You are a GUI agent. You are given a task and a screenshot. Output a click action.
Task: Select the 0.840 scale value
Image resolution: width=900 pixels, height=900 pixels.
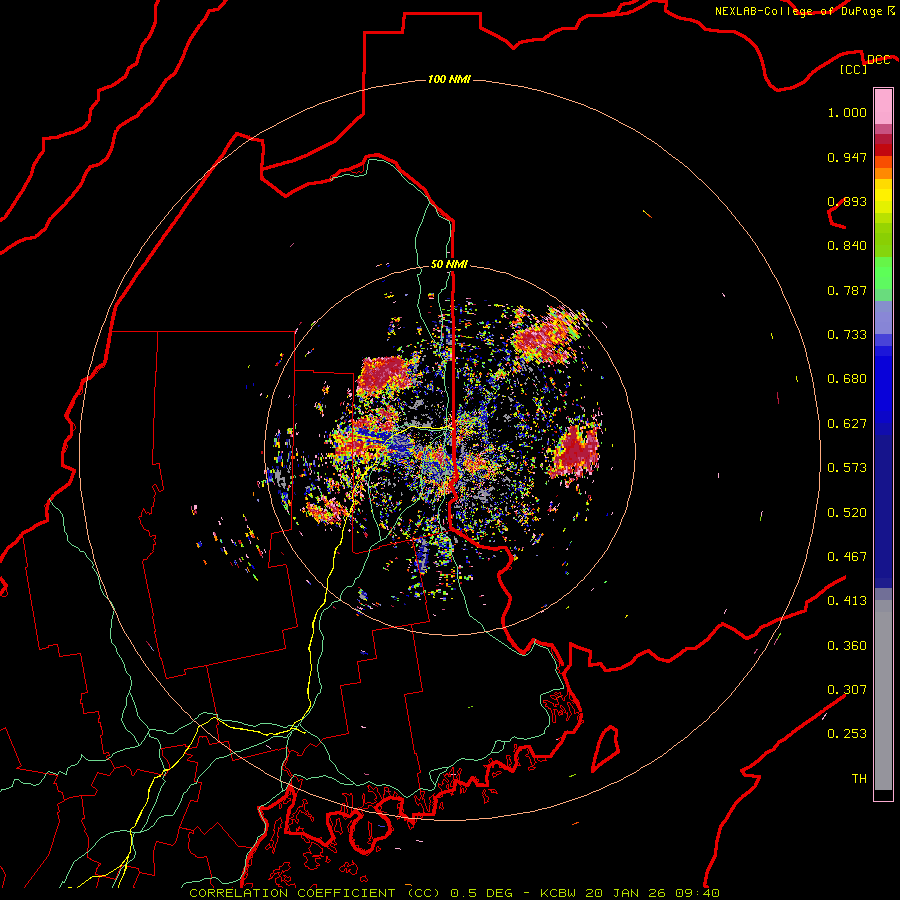(x=847, y=246)
